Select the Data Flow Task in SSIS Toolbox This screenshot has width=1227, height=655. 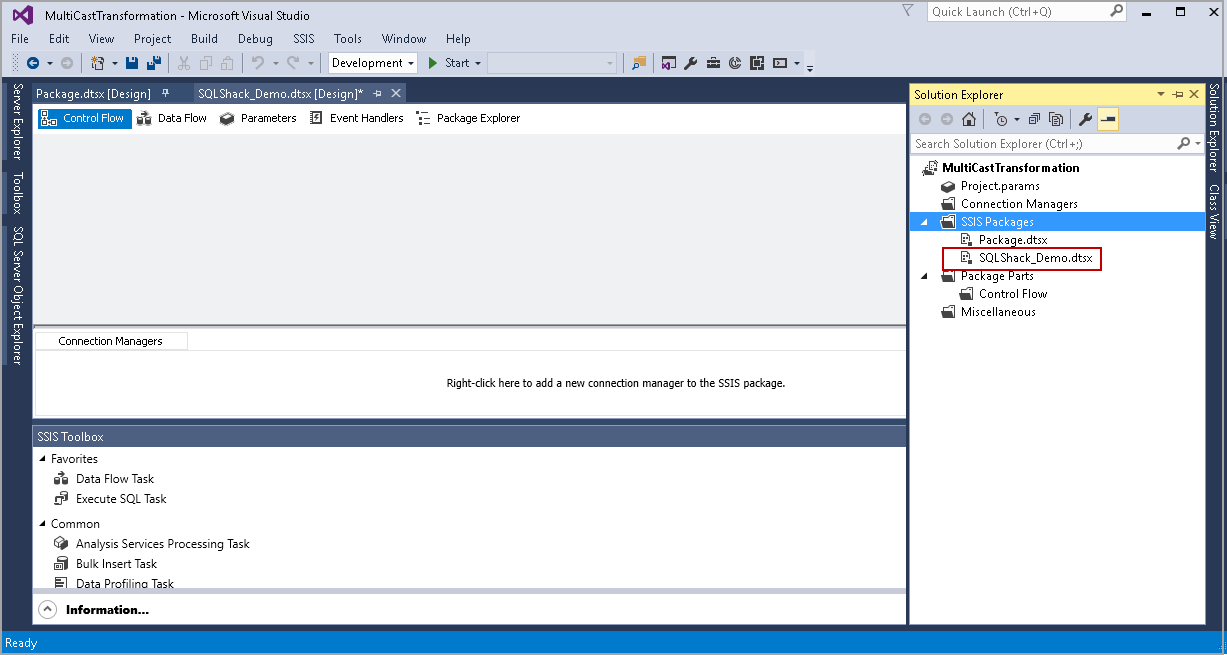click(114, 478)
